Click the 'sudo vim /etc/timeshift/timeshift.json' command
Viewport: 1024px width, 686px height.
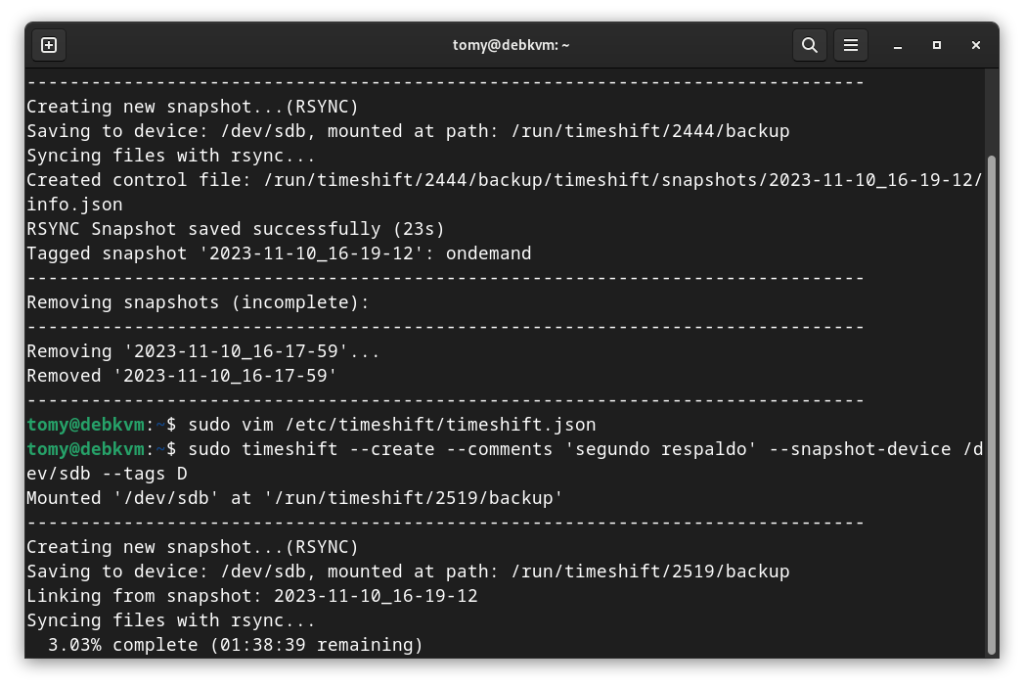pos(392,425)
